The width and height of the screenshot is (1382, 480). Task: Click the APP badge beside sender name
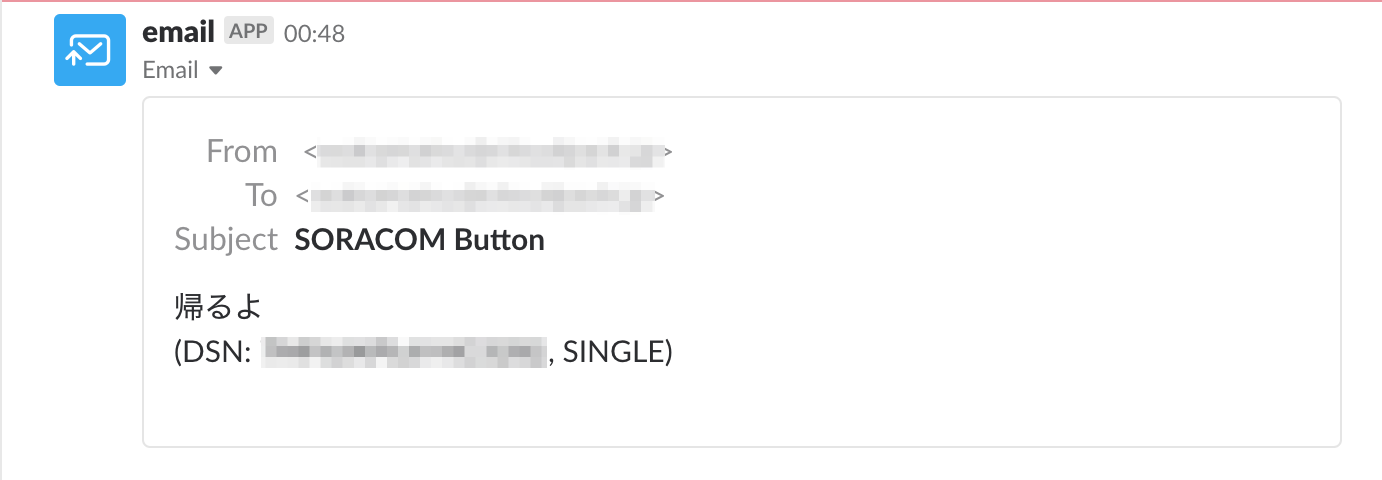click(x=248, y=32)
